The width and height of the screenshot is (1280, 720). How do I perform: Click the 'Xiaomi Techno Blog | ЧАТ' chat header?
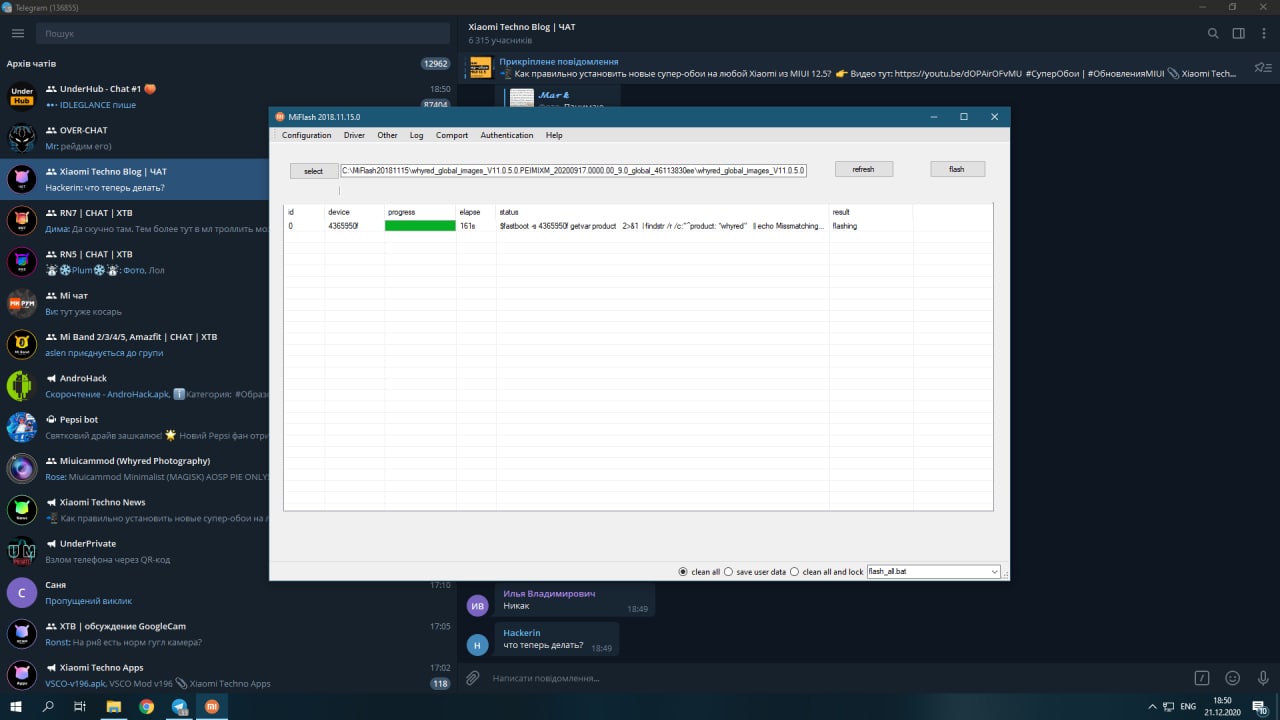521,27
